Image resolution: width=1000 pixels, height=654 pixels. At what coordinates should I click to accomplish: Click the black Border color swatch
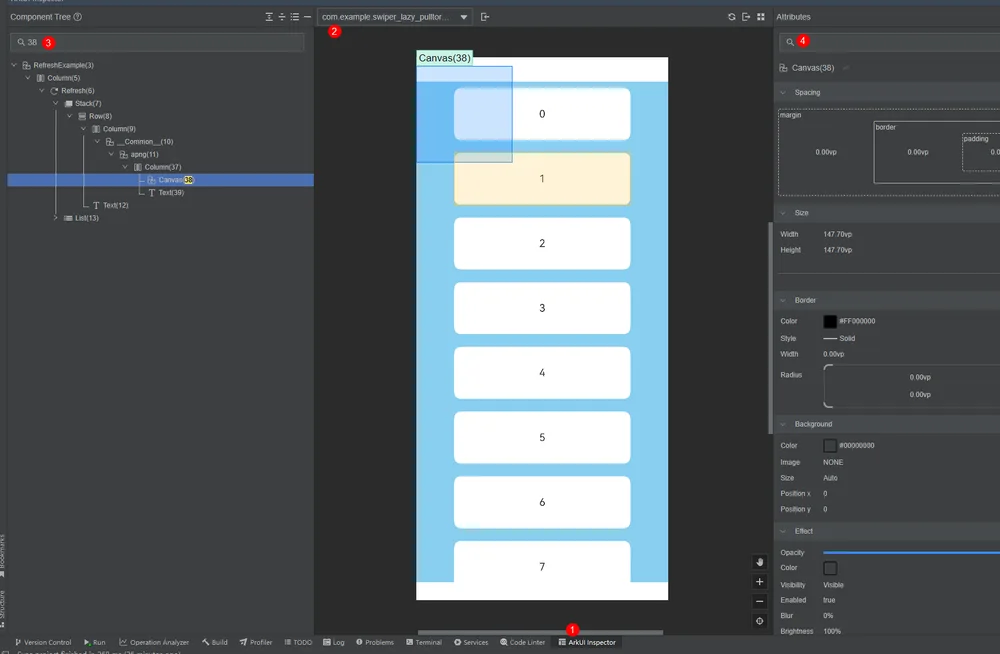click(x=830, y=322)
